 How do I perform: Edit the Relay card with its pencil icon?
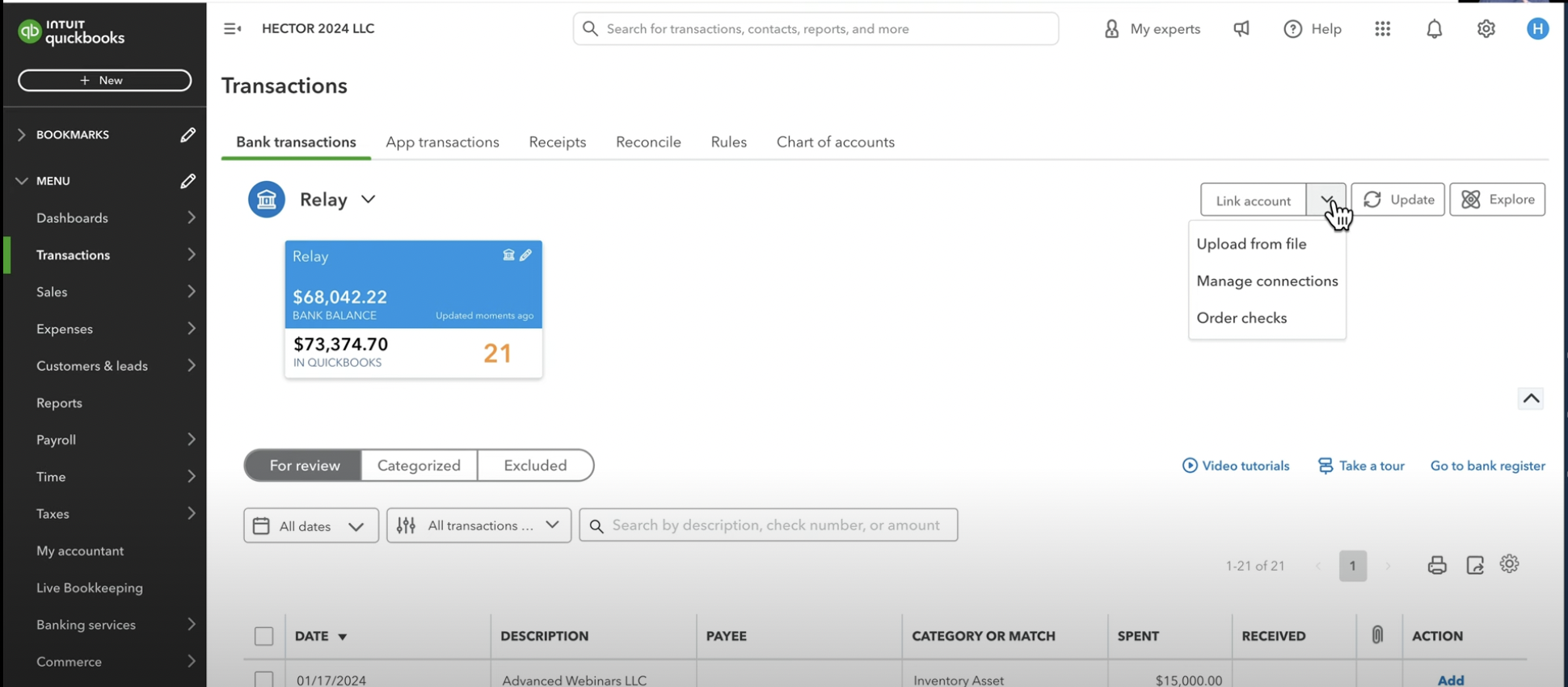click(526, 255)
